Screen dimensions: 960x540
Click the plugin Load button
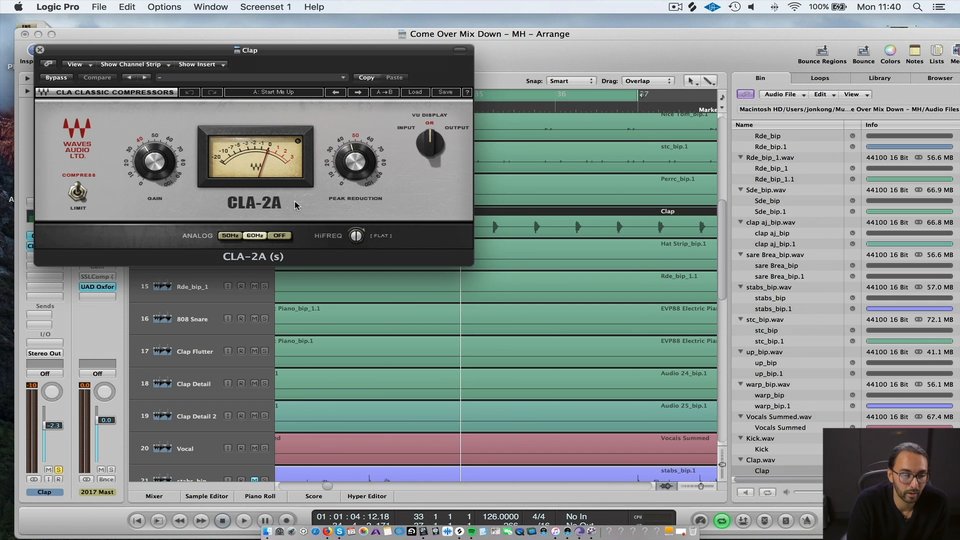coord(415,92)
